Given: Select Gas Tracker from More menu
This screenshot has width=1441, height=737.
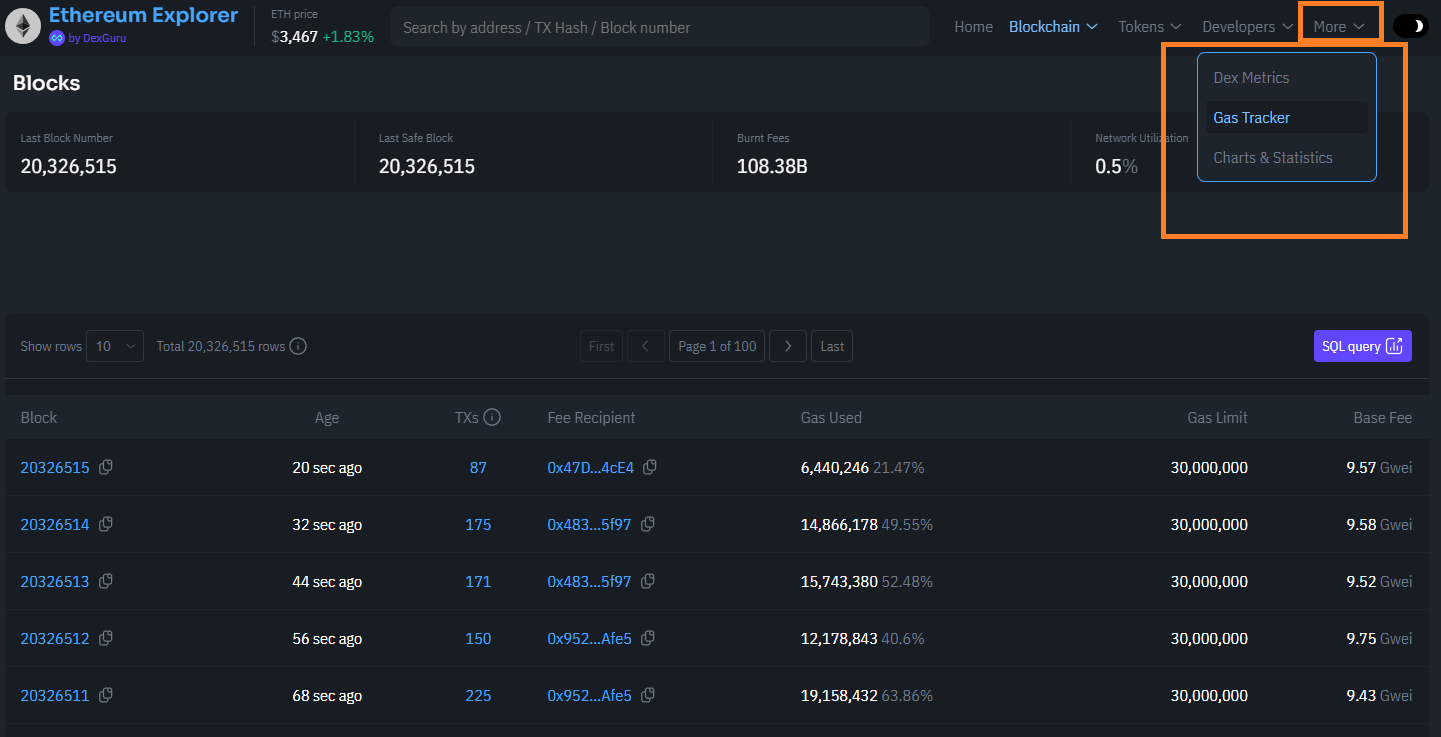Looking at the screenshot, I should tap(1252, 118).
